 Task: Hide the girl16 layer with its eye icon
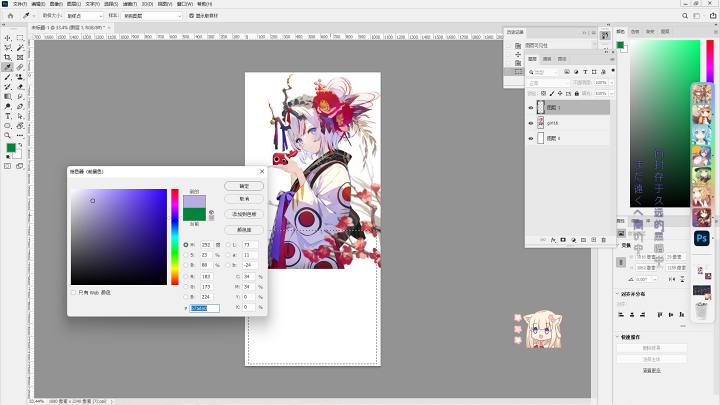[531, 123]
